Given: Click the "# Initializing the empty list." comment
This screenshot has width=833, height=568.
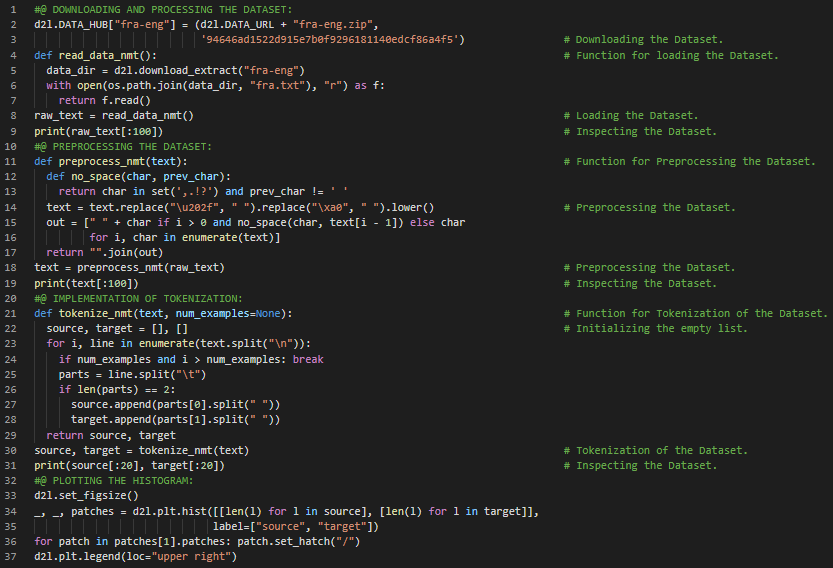Looking at the screenshot, I should coord(662,329).
